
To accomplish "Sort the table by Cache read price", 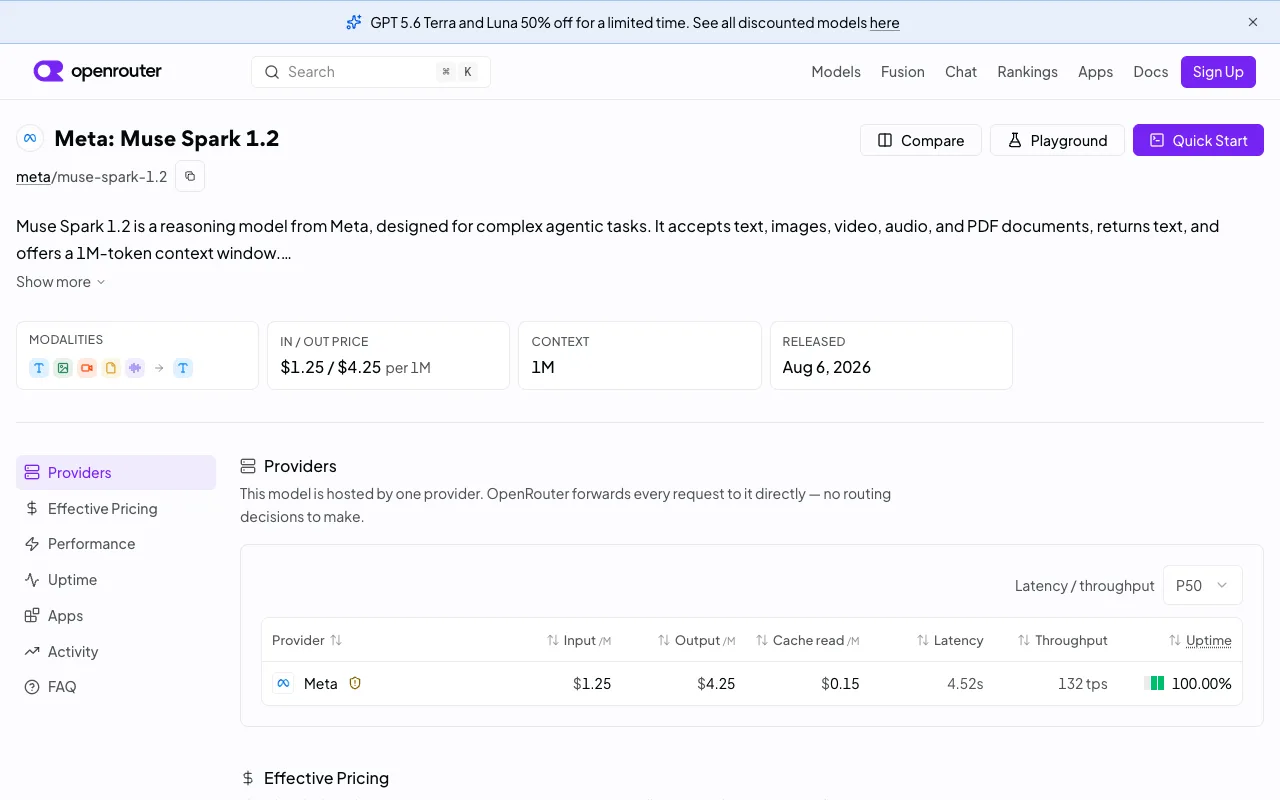I will coord(808,640).
